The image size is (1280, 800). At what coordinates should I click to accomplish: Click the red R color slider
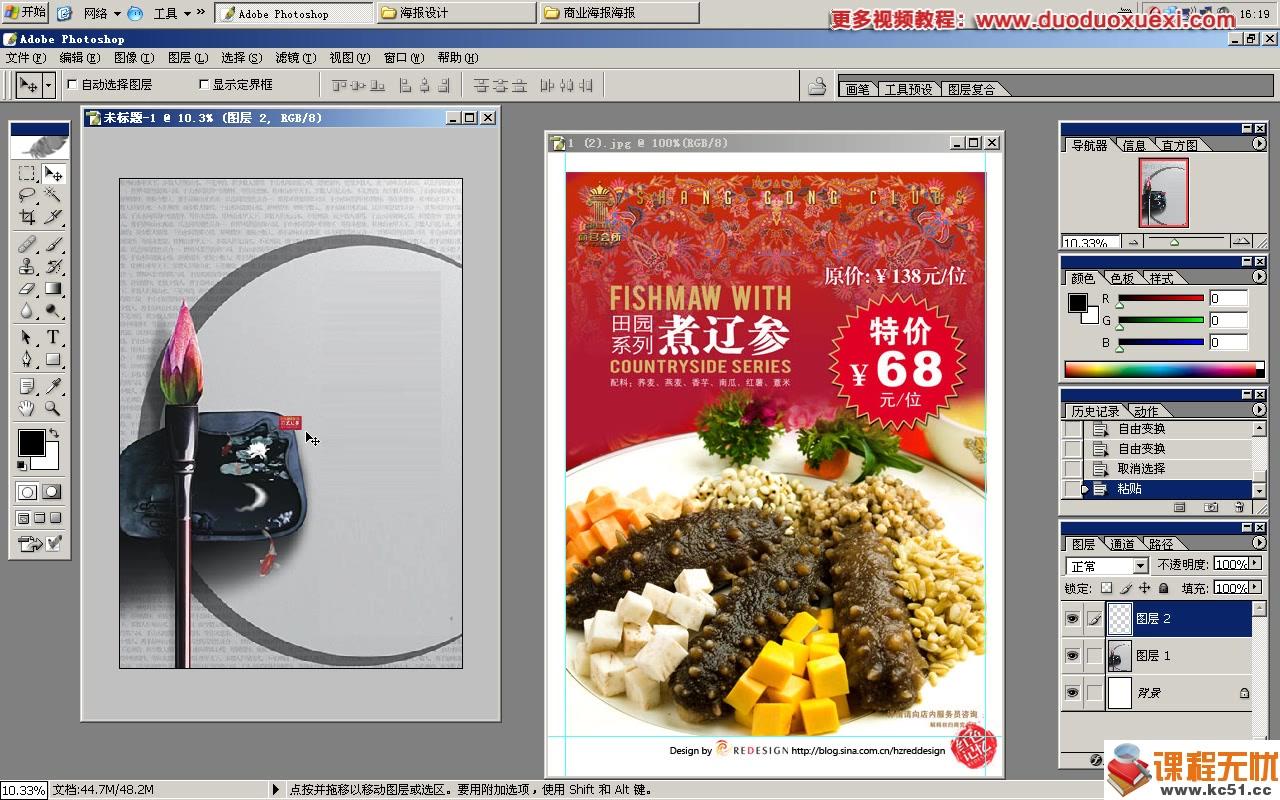click(1161, 299)
